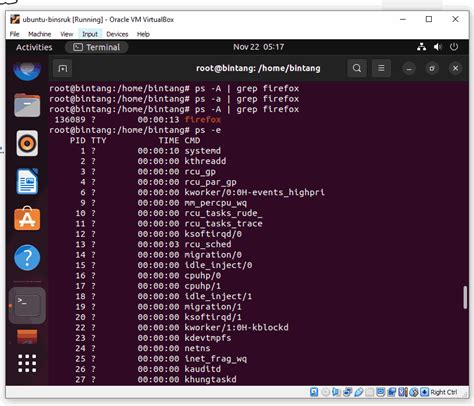Maximize the terminal window
This screenshot has height=406, width=474.
(432, 69)
